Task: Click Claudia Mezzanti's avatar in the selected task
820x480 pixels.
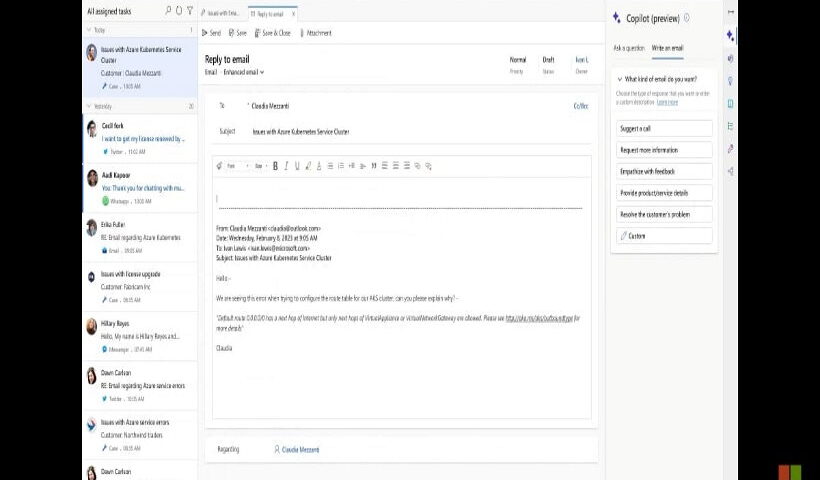Action: point(92,52)
